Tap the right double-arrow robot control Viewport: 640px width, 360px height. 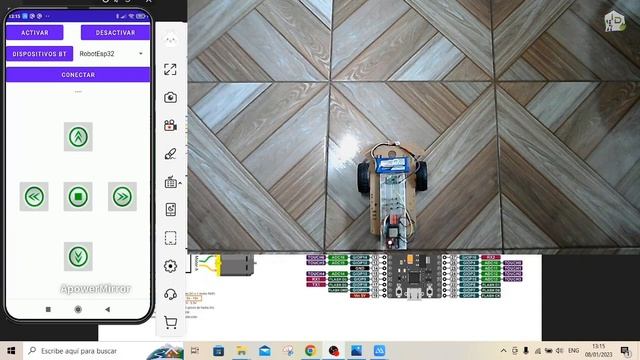pos(122,197)
